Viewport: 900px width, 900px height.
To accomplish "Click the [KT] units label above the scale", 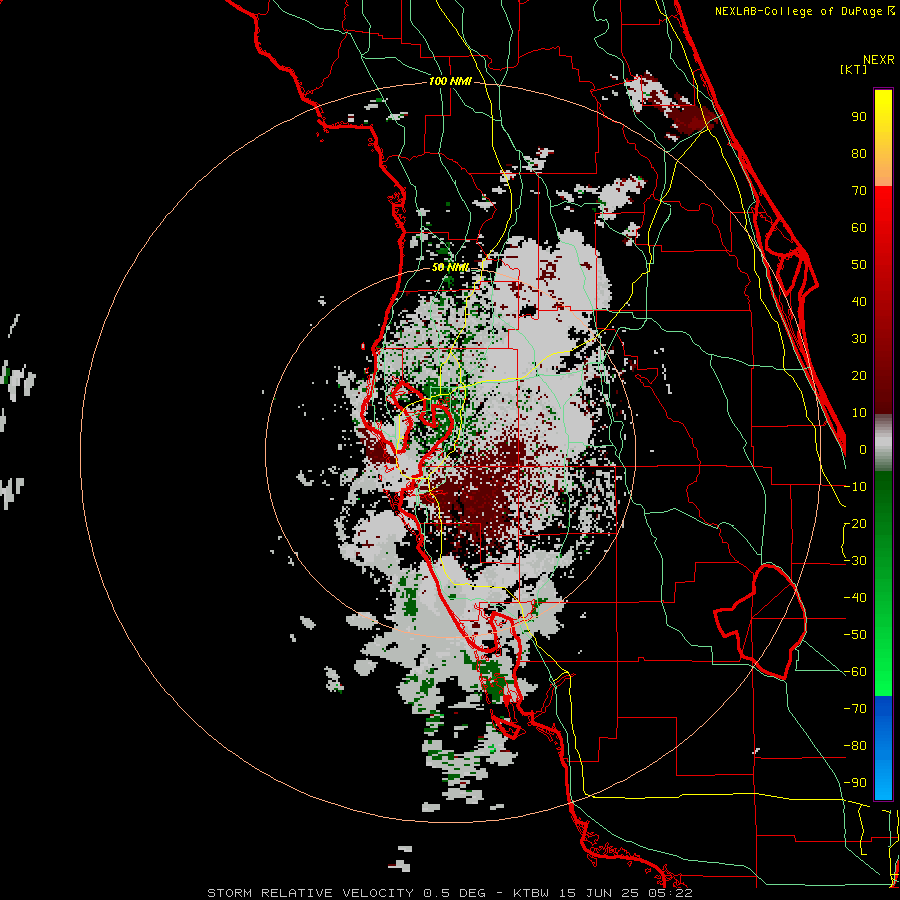I will click(854, 69).
